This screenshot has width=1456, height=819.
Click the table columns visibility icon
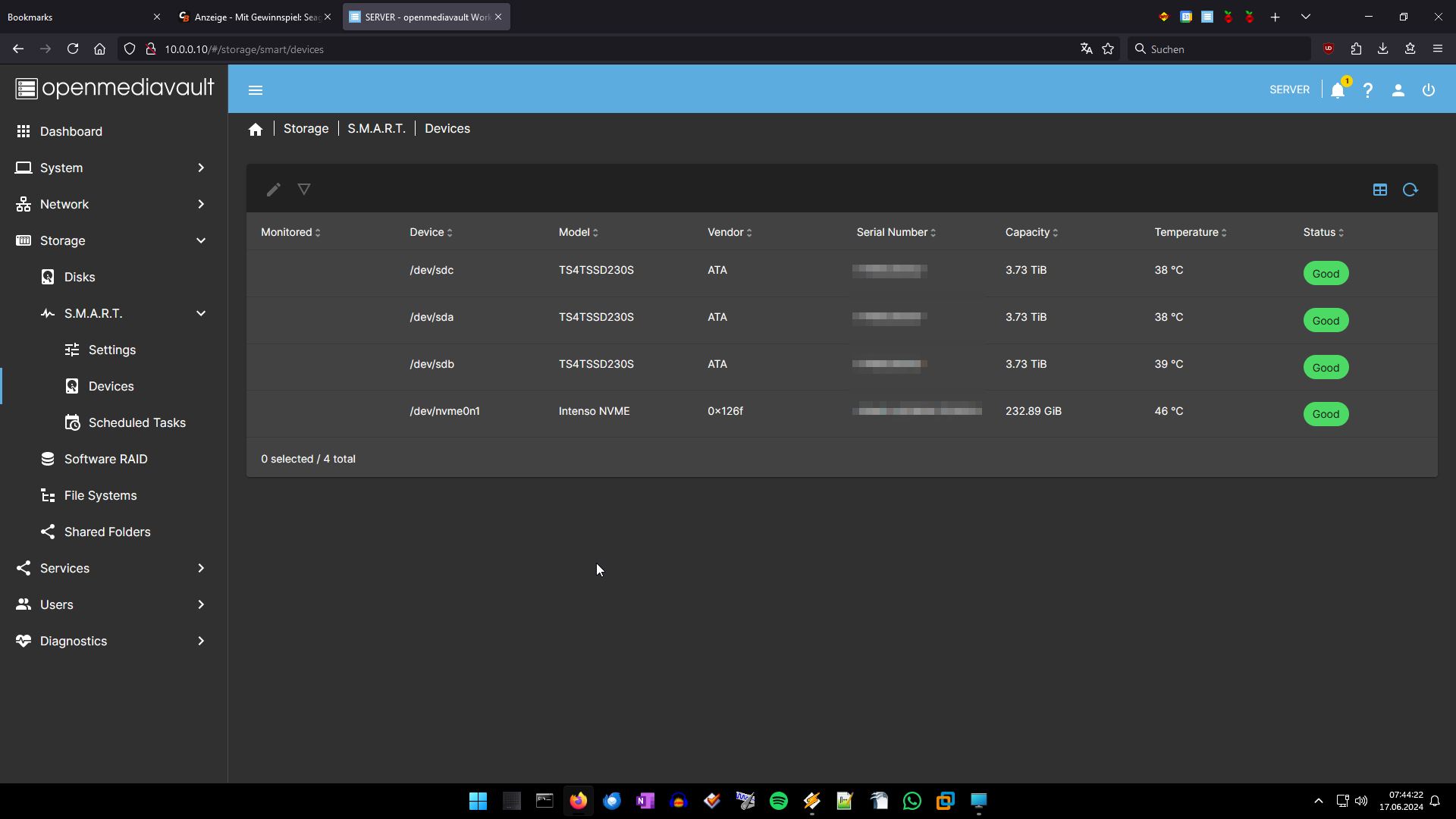click(x=1380, y=190)
